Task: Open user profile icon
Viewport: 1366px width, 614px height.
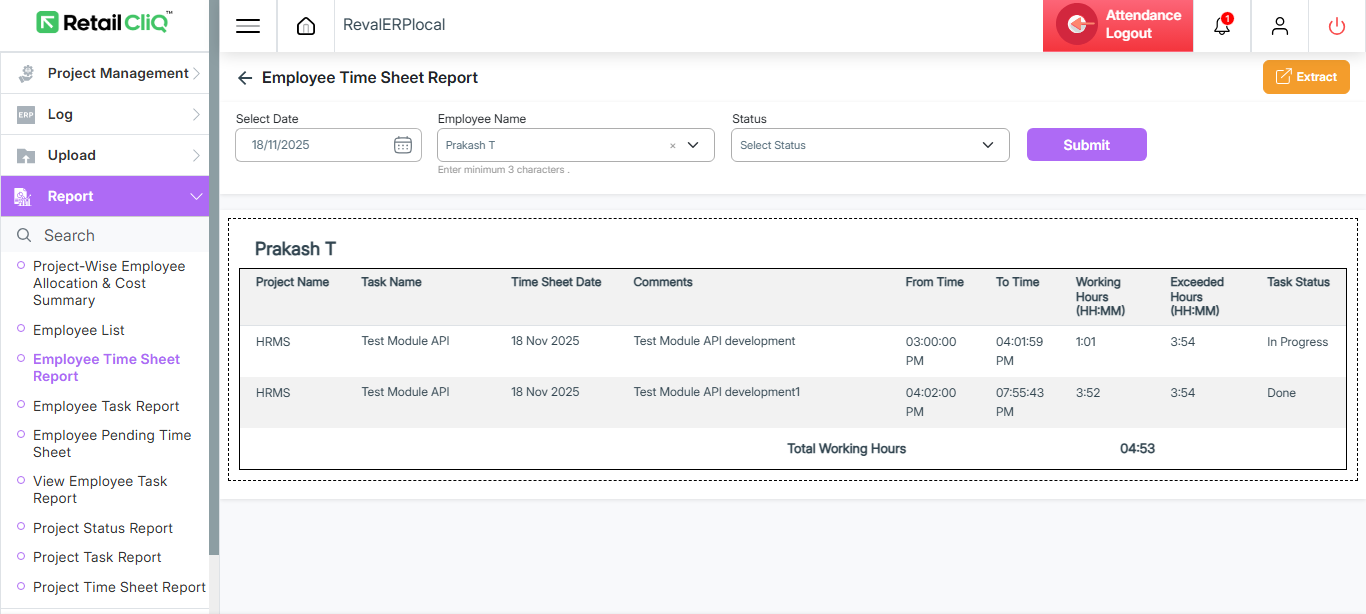Action: pyautogui.click(x=1280, y=26)
